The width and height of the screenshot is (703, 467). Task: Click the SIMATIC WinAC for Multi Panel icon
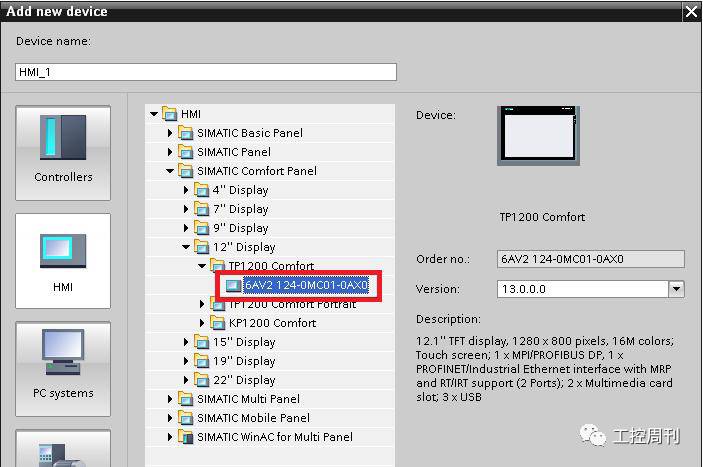tap(186, 437)
